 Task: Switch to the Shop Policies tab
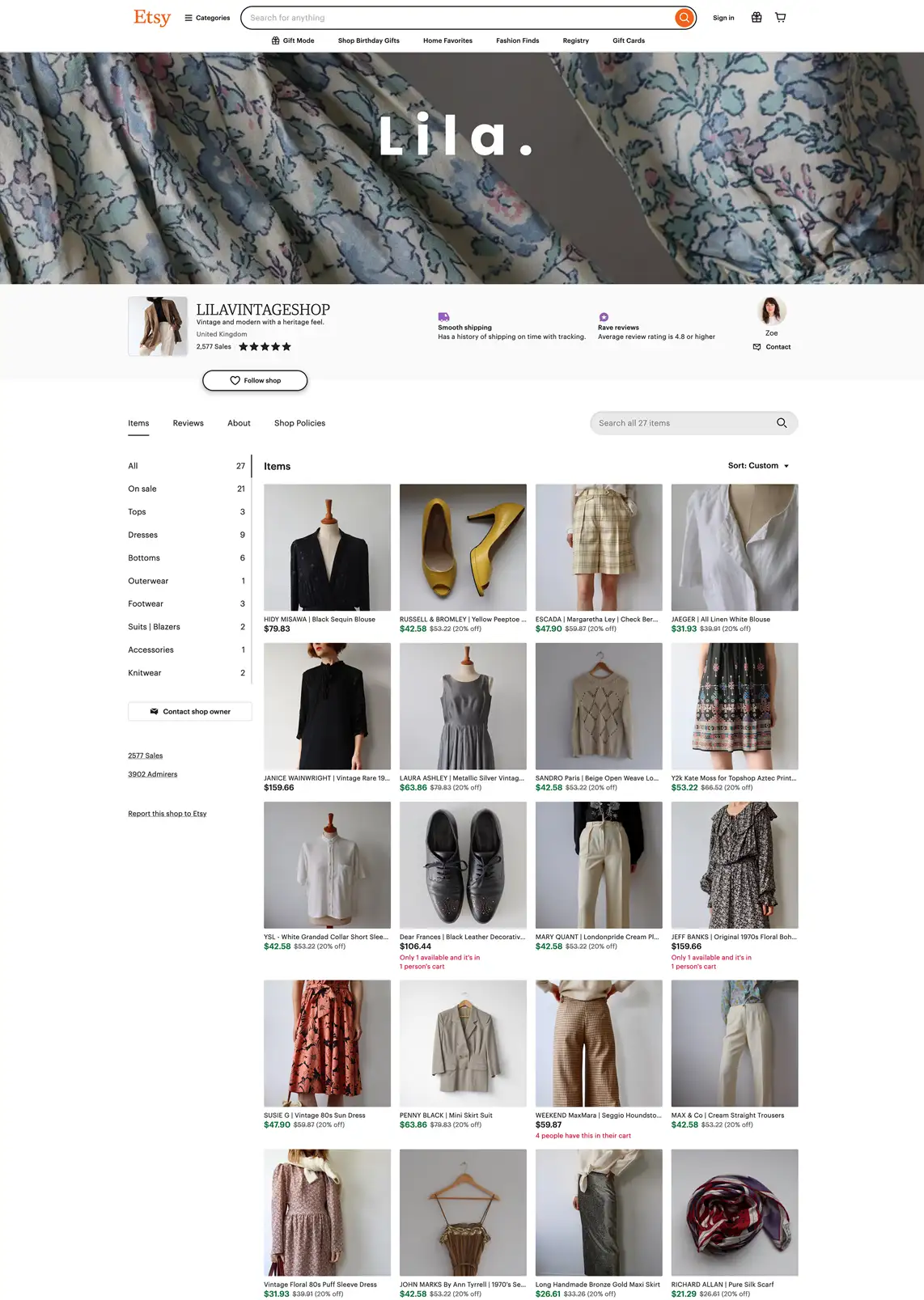point(299,423)
